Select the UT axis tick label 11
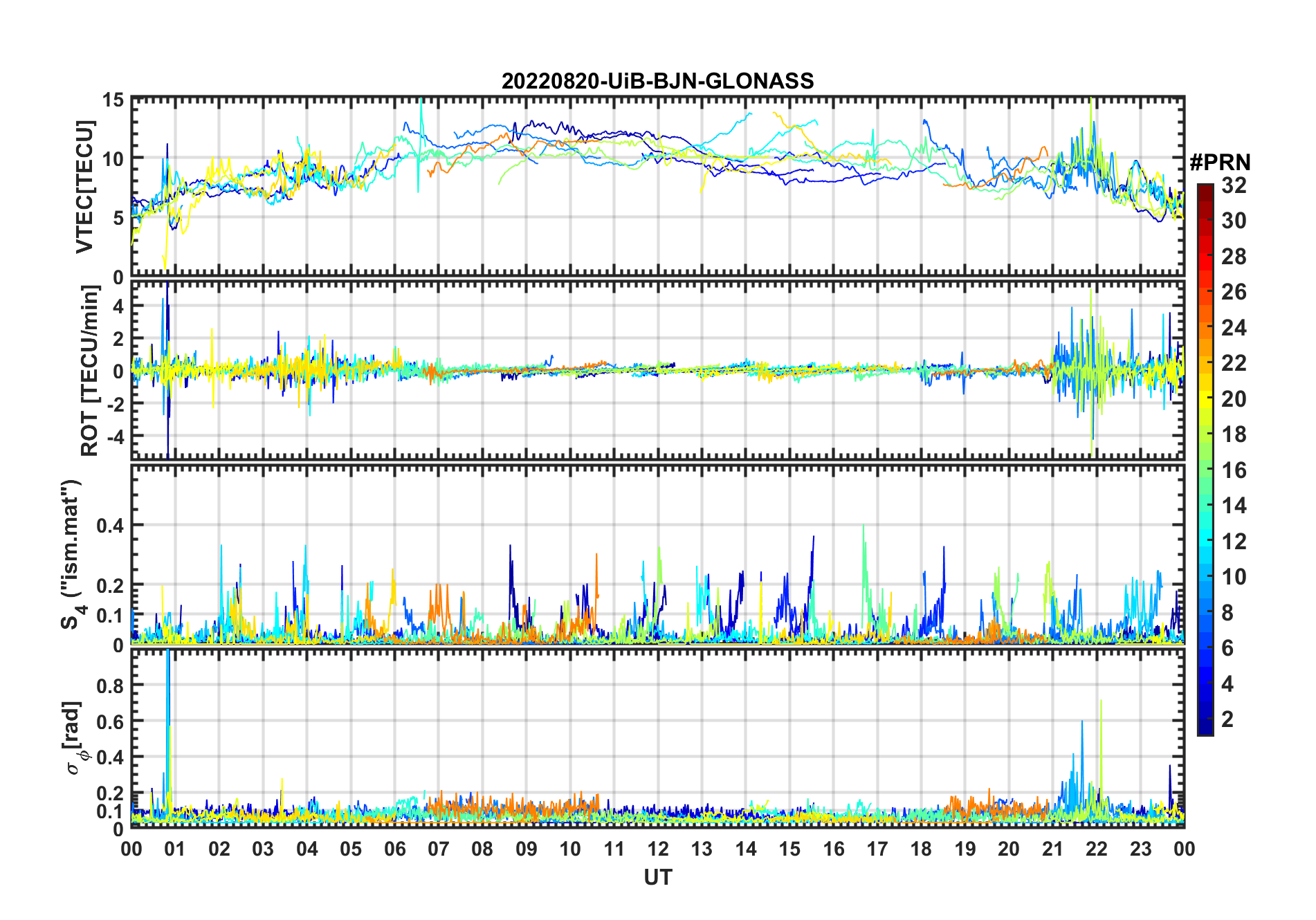 [614, 849]
